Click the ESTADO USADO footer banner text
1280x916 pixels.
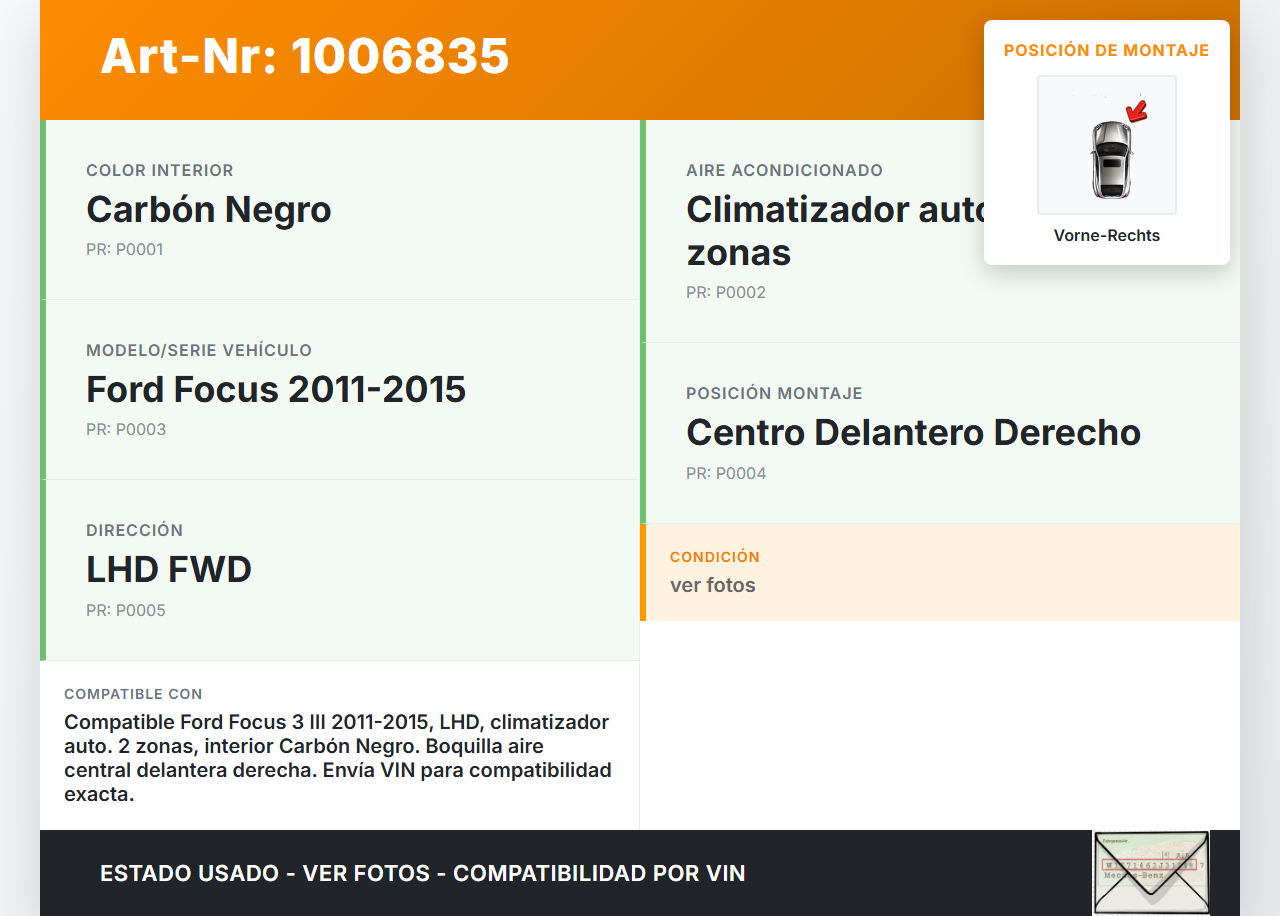[x=423, y=873]
